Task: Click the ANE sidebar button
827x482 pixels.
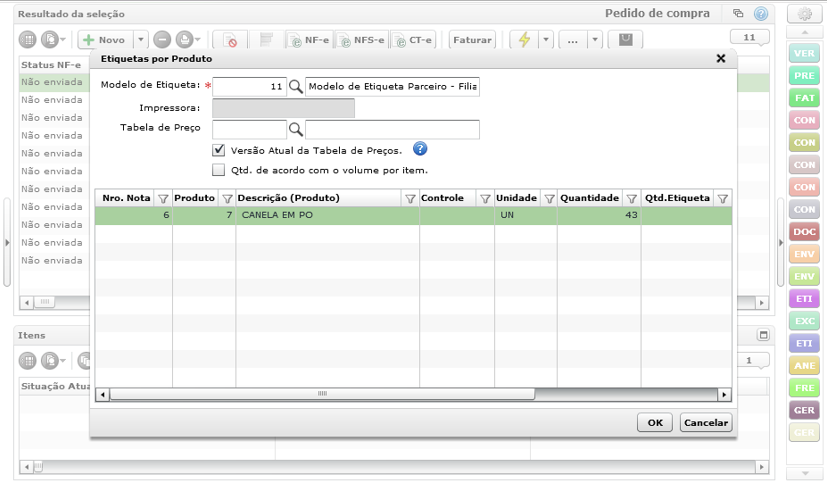Action: tap(804, 365)
